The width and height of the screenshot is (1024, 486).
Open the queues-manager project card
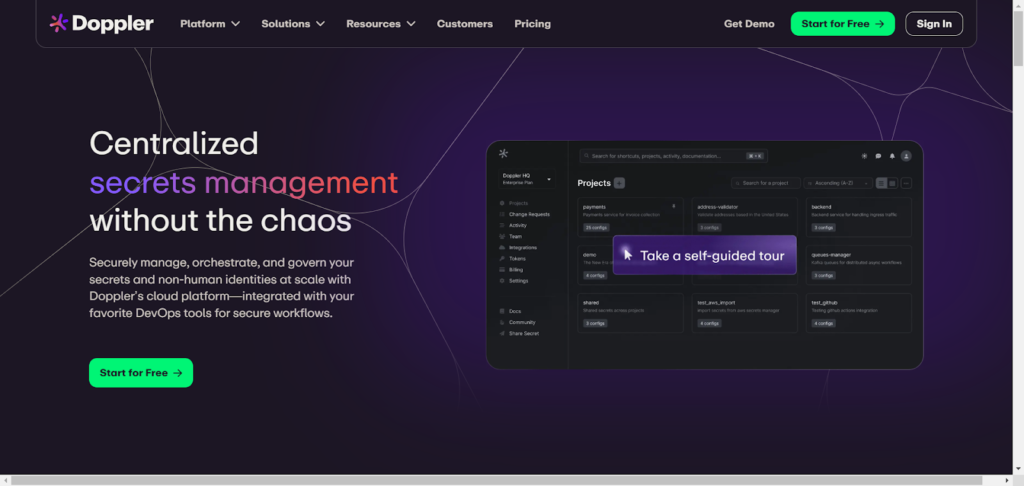point(859,265)
